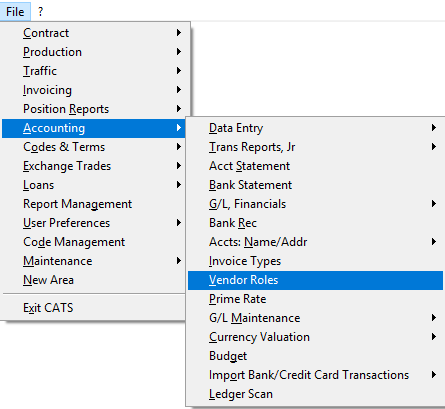Open the File menu

15,12
